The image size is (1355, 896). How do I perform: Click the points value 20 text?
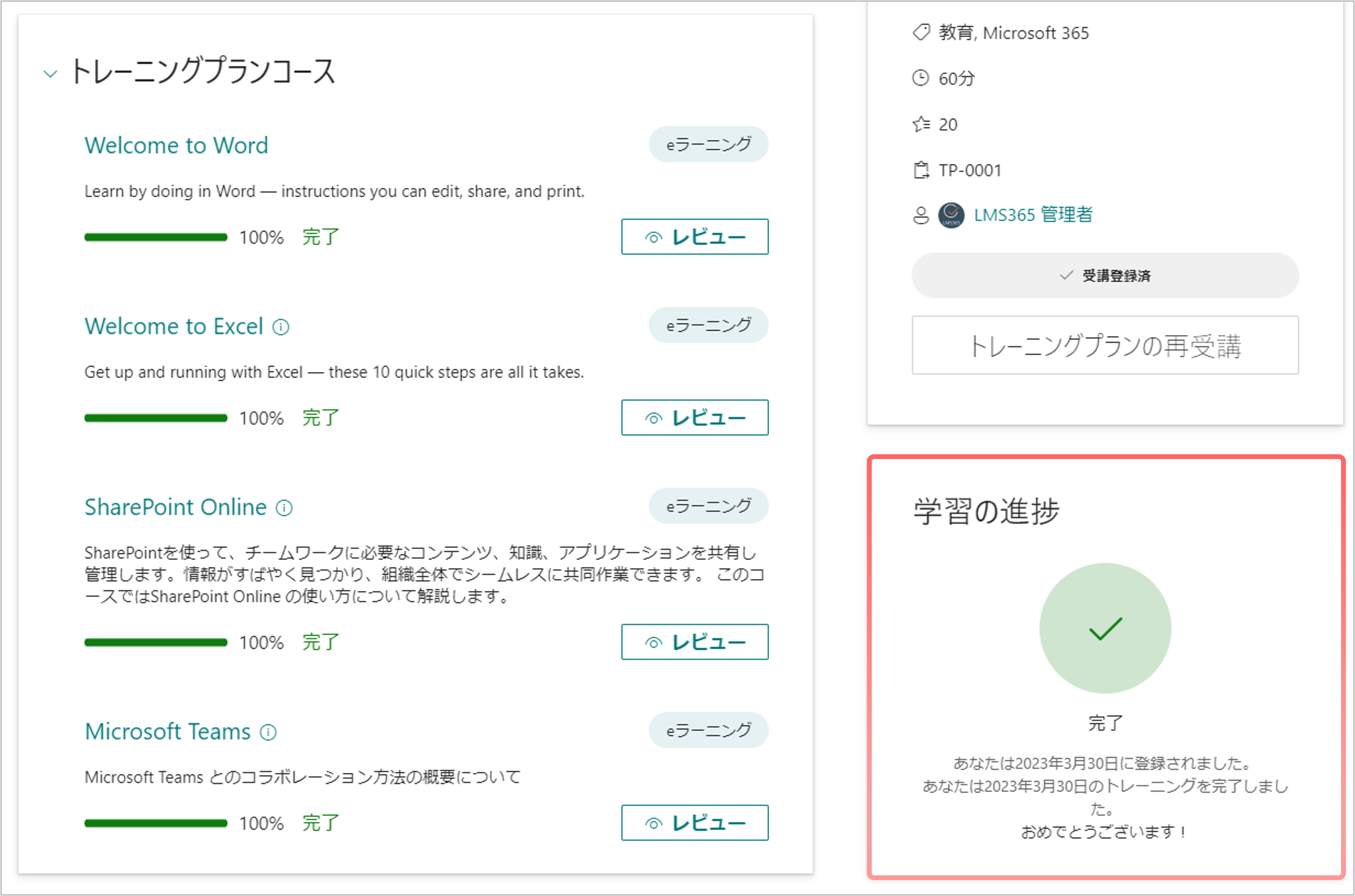[948, 124]
